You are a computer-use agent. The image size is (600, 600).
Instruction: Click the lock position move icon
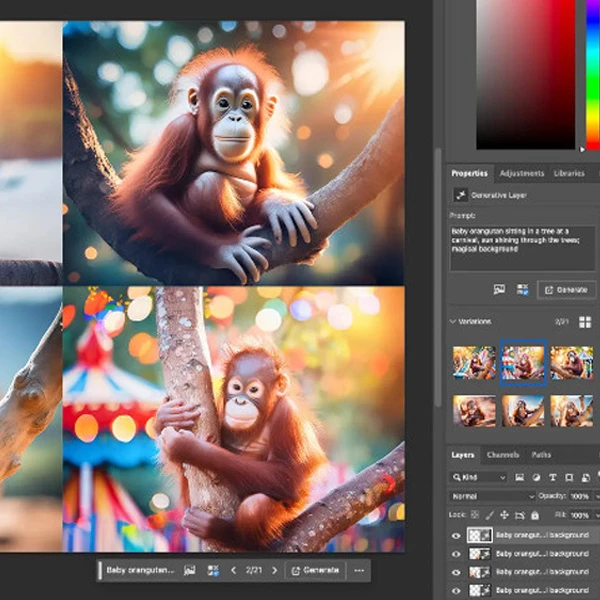[504, 514]
